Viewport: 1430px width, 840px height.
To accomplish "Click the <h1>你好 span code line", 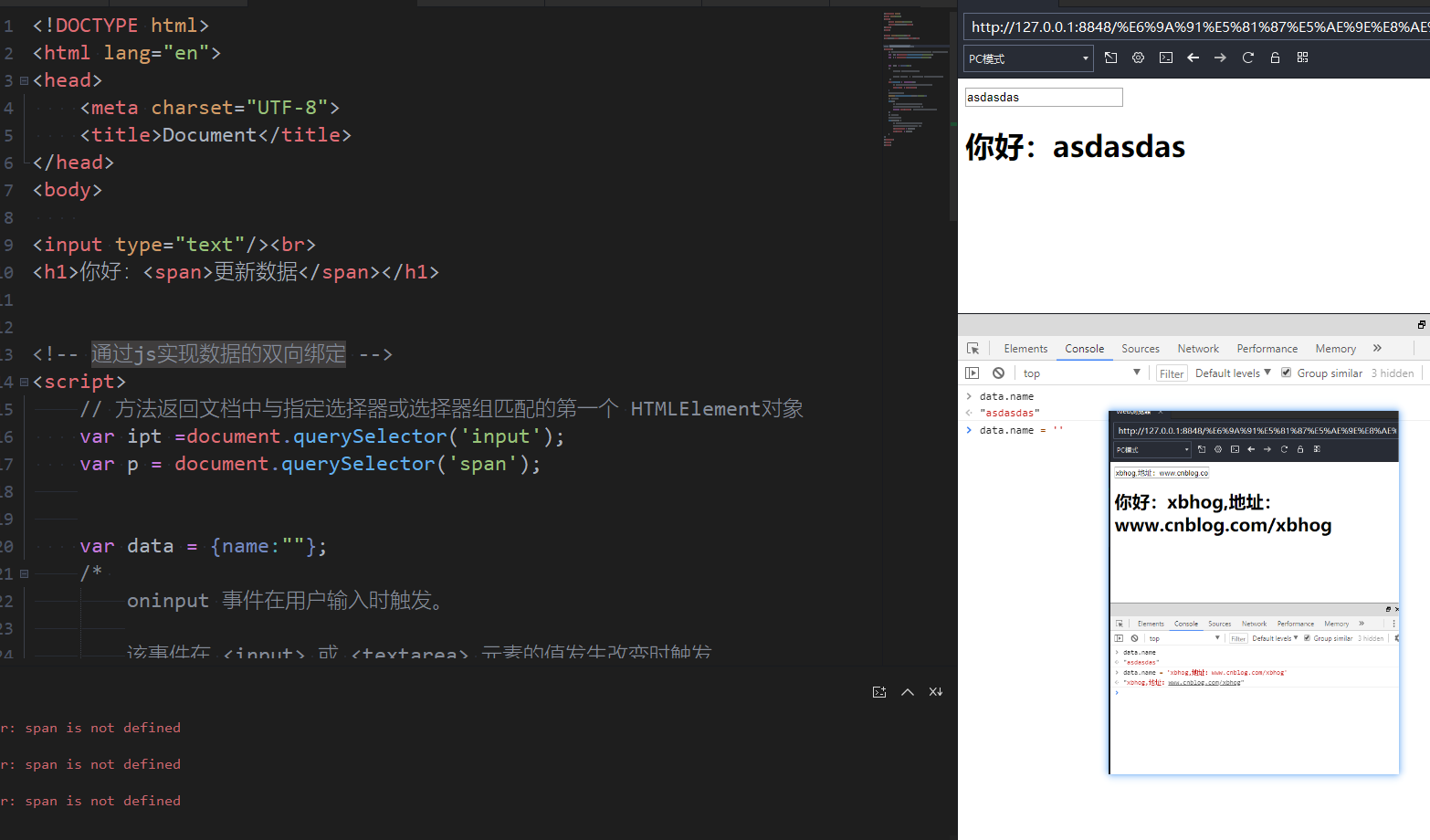I will 236,272.
